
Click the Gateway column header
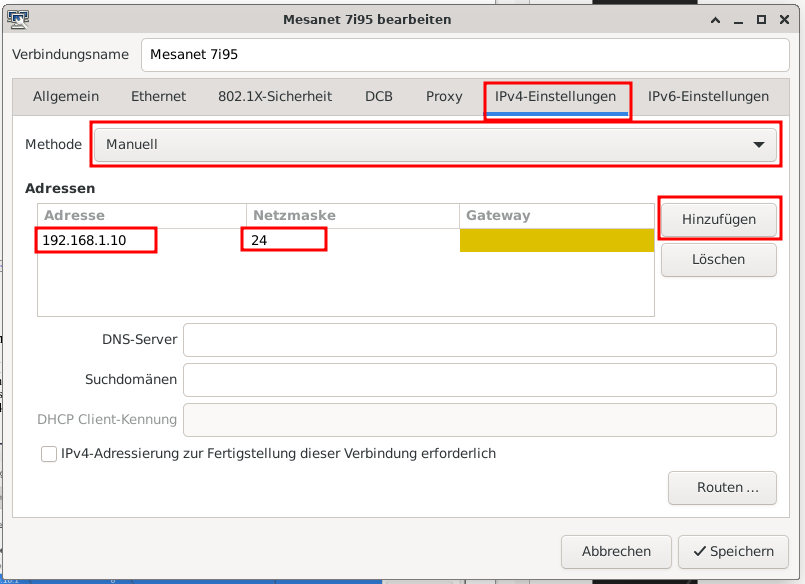pos(557,216)
